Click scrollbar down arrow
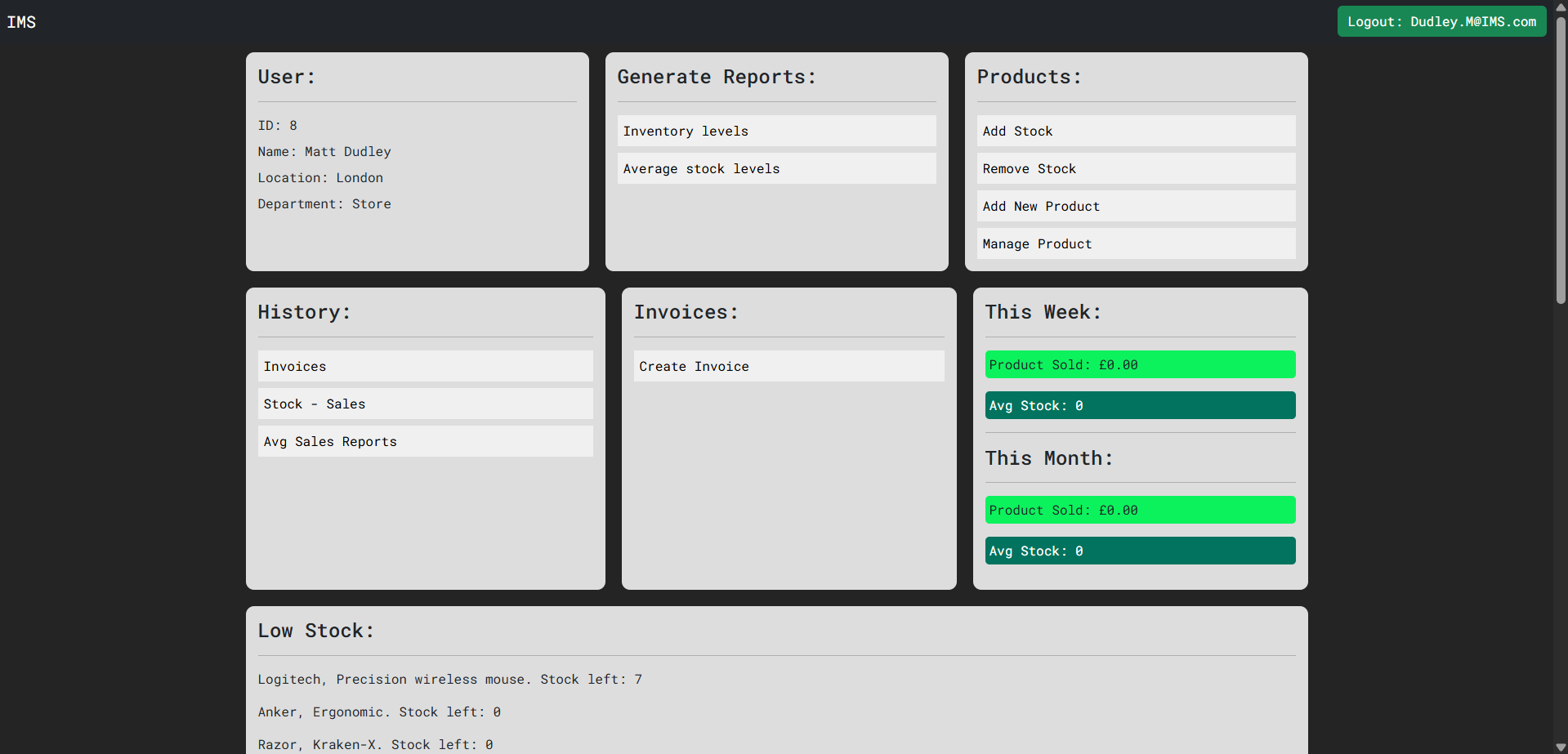The image size is (1568, 754). (x=1561, y=747)
